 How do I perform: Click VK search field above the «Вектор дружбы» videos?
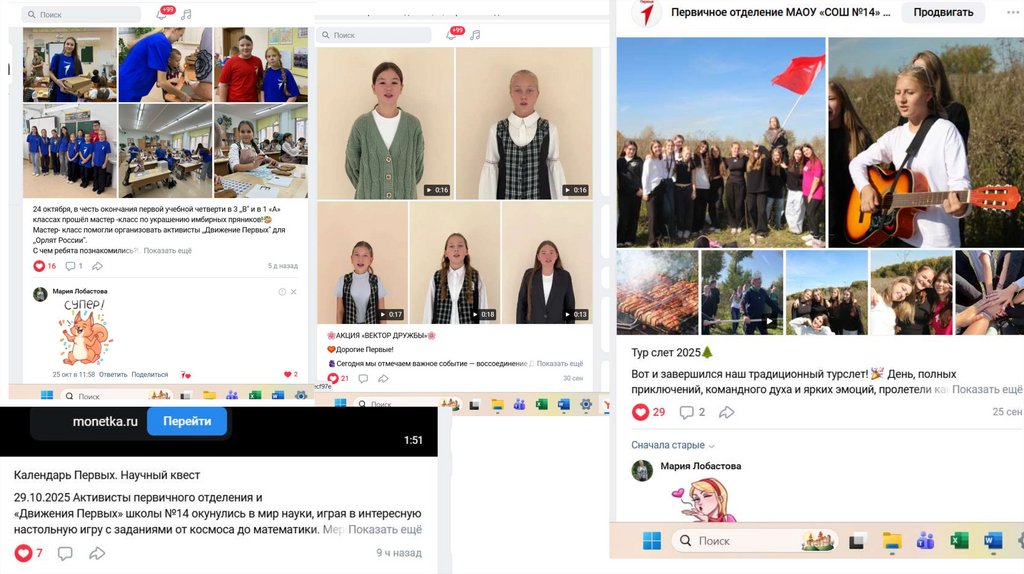pos(374,35)
